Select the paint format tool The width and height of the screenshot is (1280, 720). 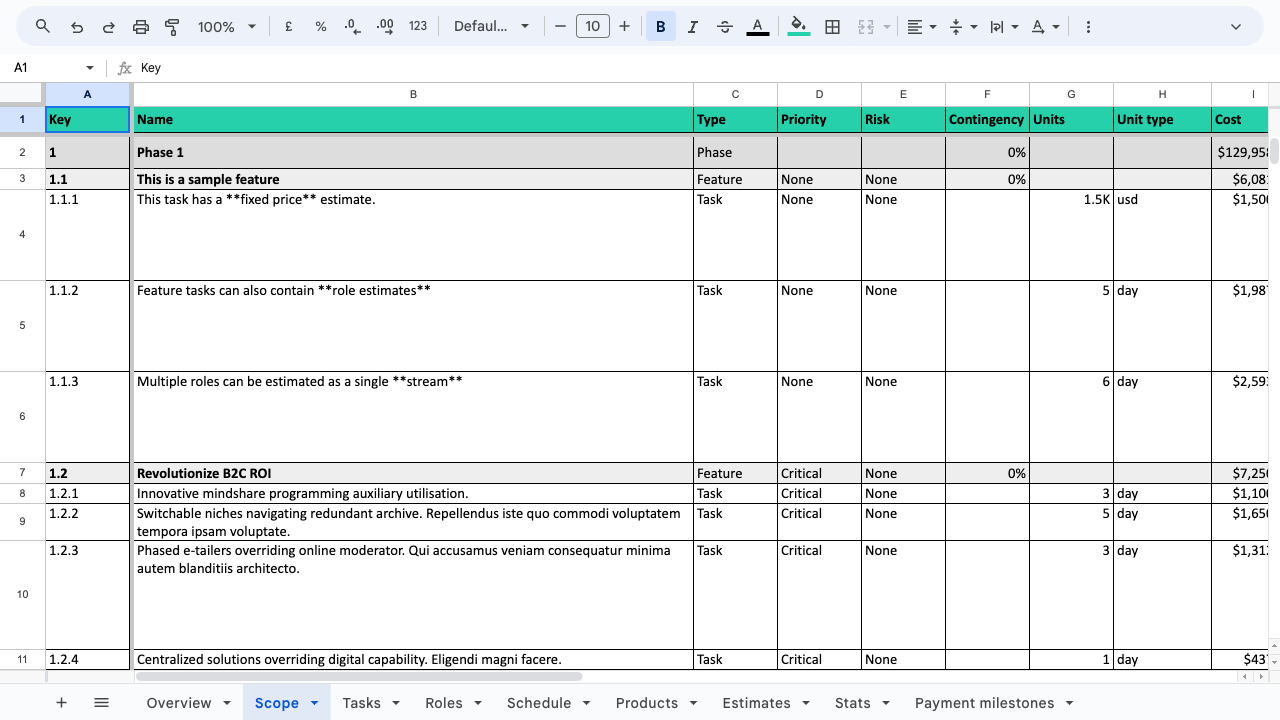pos(172,27)
